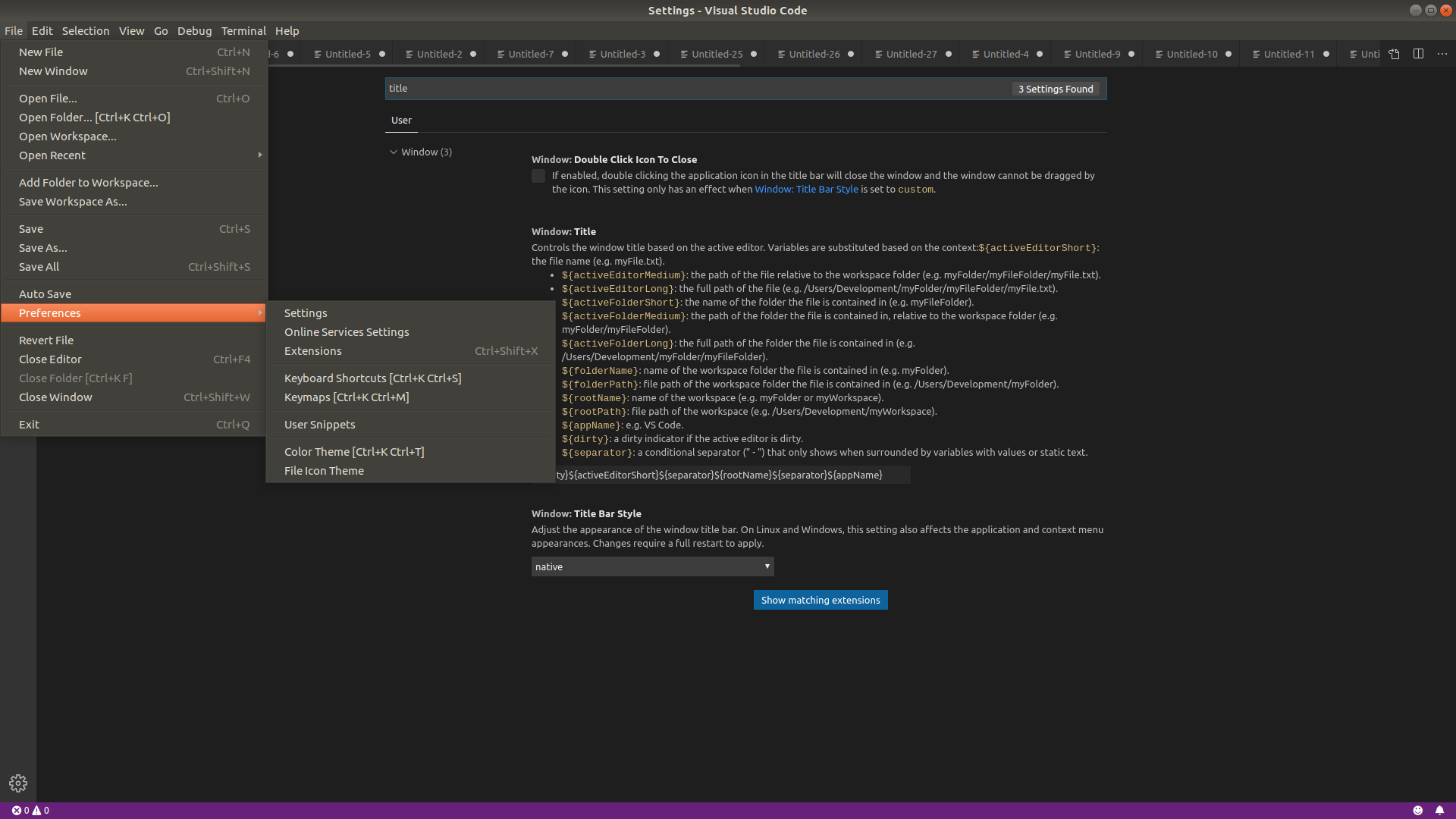Viewport: 1456px width, 819px height.
Task: Switch to the Untitled-25 tab
Action: tap(717, 54)
